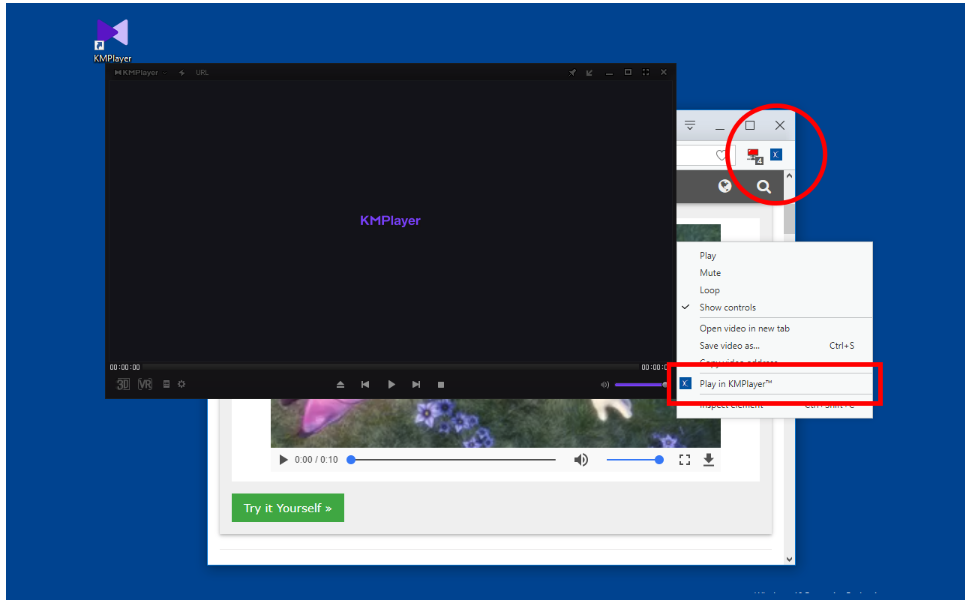The width and height of the screenshot is (965, 600).
Task: Bookmark page with the heart icon
Action: pos(722,155)
